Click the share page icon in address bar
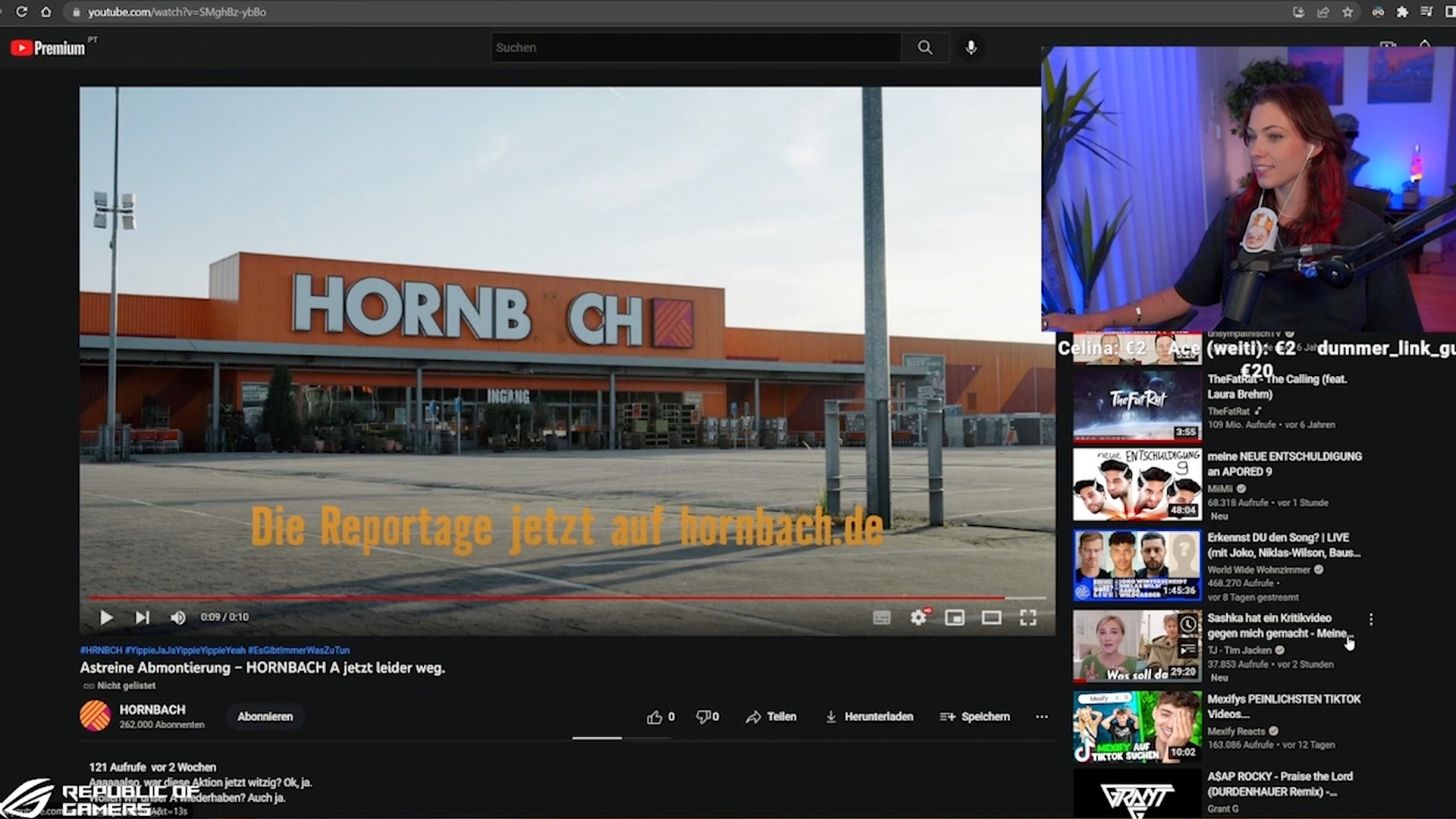 click(1323, 12)
